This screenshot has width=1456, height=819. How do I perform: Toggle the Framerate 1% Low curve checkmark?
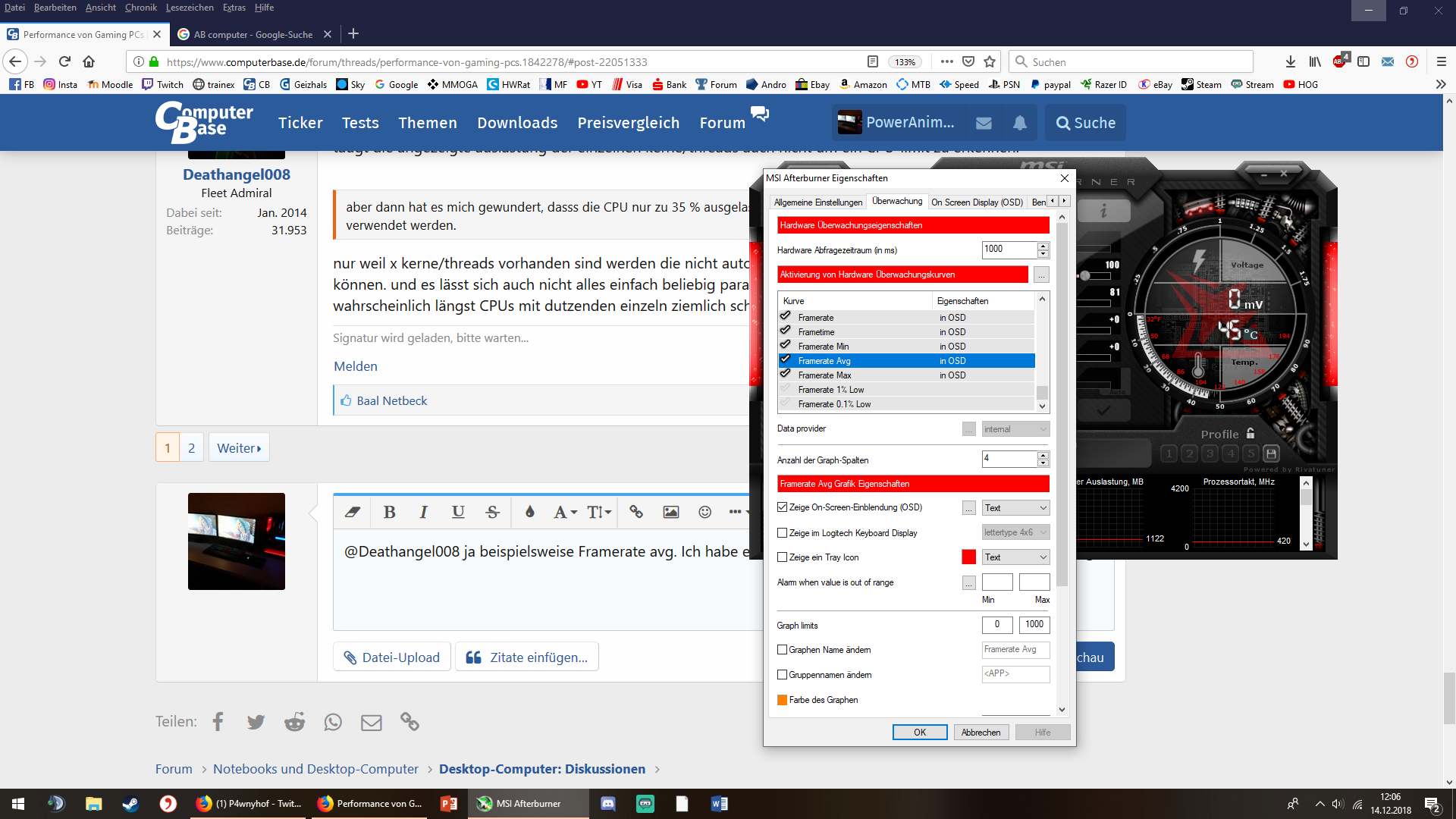(786, 389)
